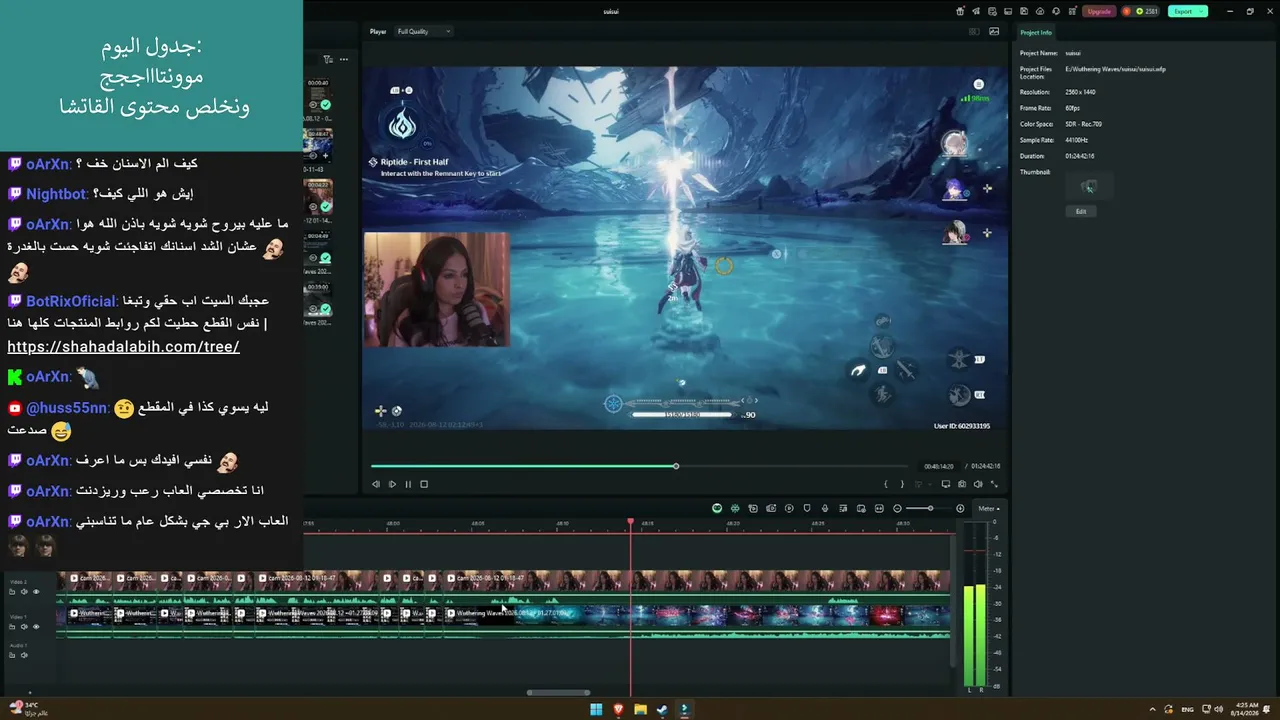This screenshot has height=720, width=1280.
Task: Adjust the timeline zoom slider handle
Action: [x=930, y=508]
